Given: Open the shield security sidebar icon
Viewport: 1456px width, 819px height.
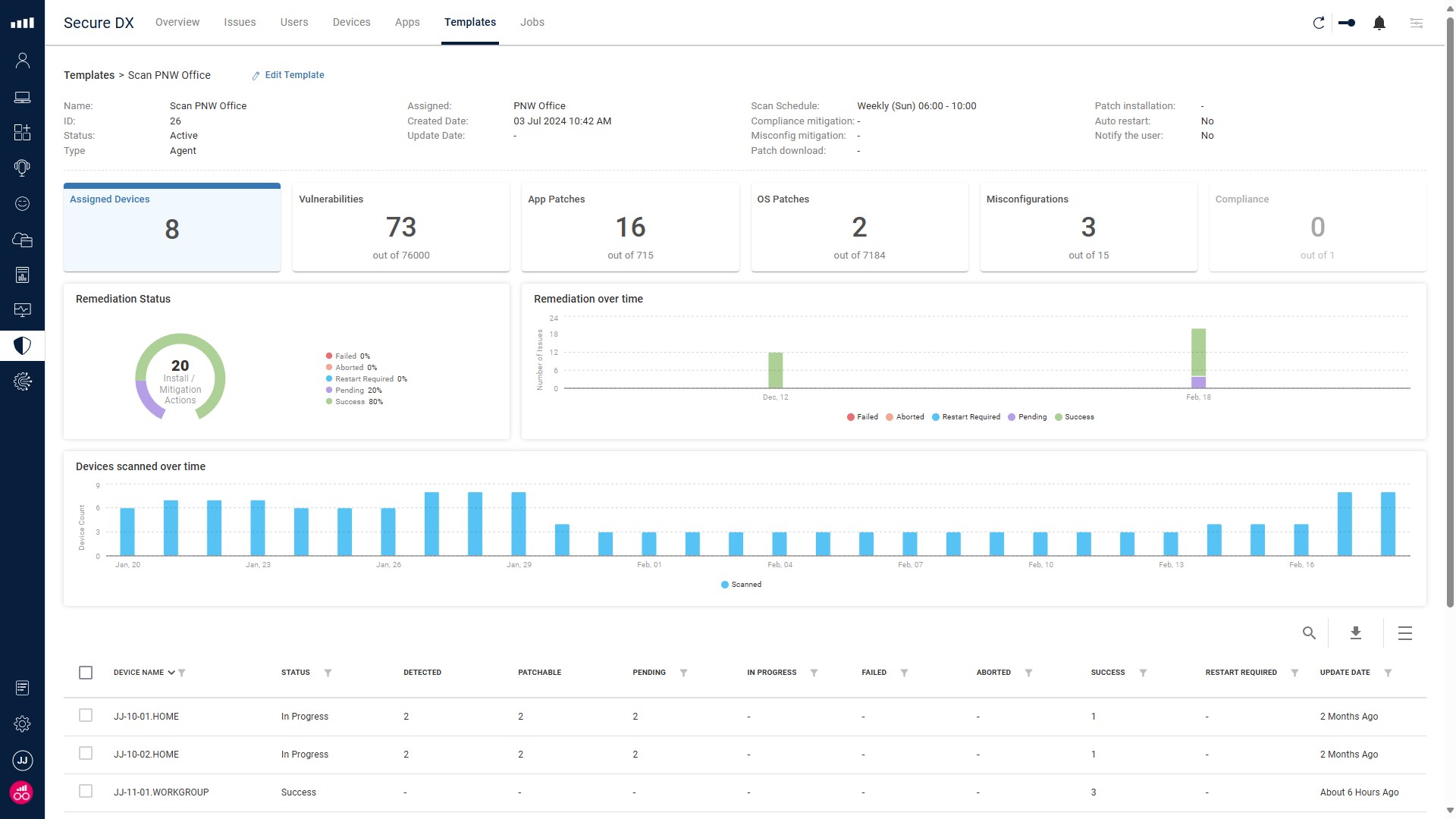Looking at the screenshot, I should click(x=22, y=346).
